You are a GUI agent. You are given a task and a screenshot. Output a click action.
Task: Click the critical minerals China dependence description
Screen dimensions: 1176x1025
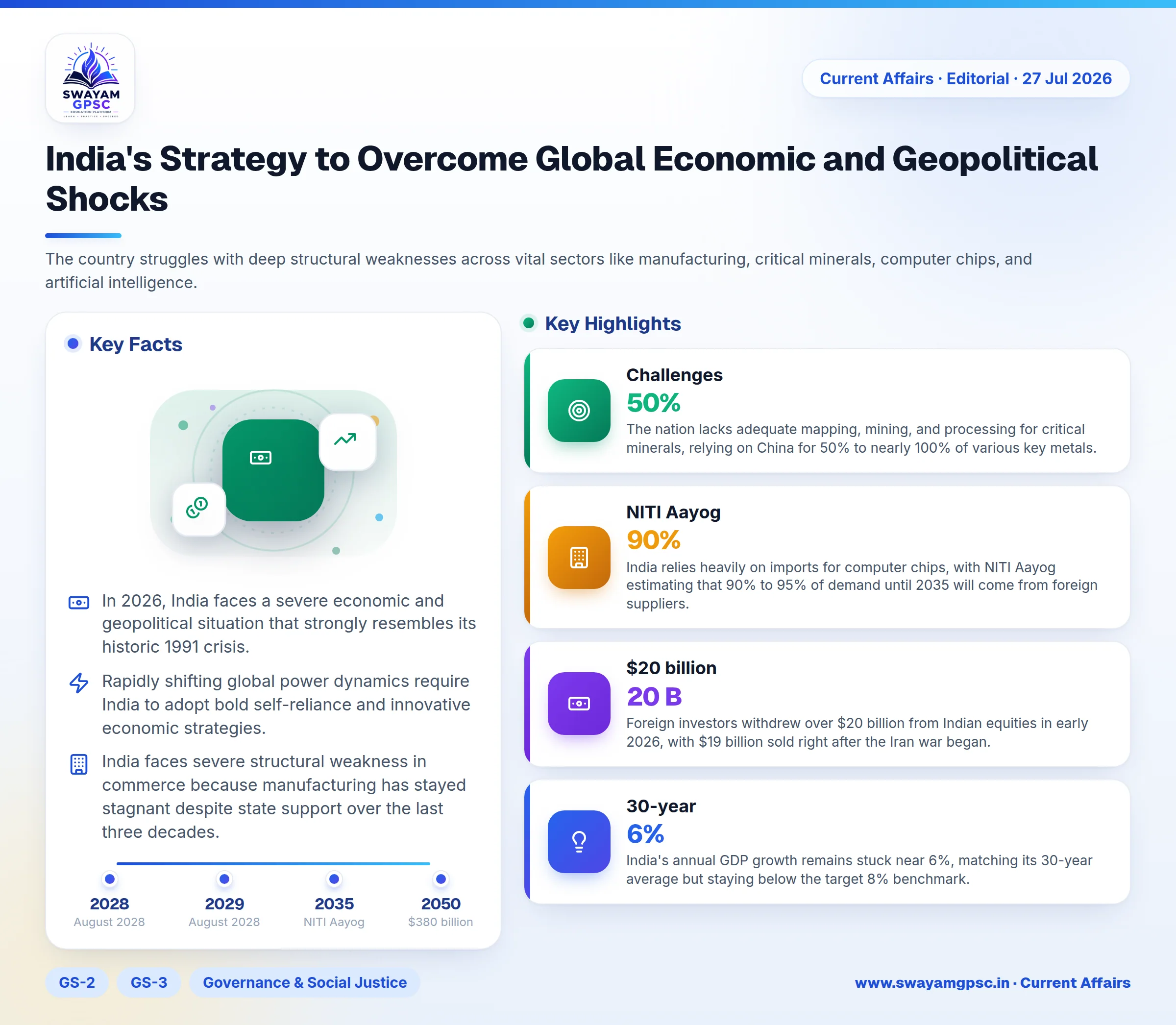tap(861, 438)
